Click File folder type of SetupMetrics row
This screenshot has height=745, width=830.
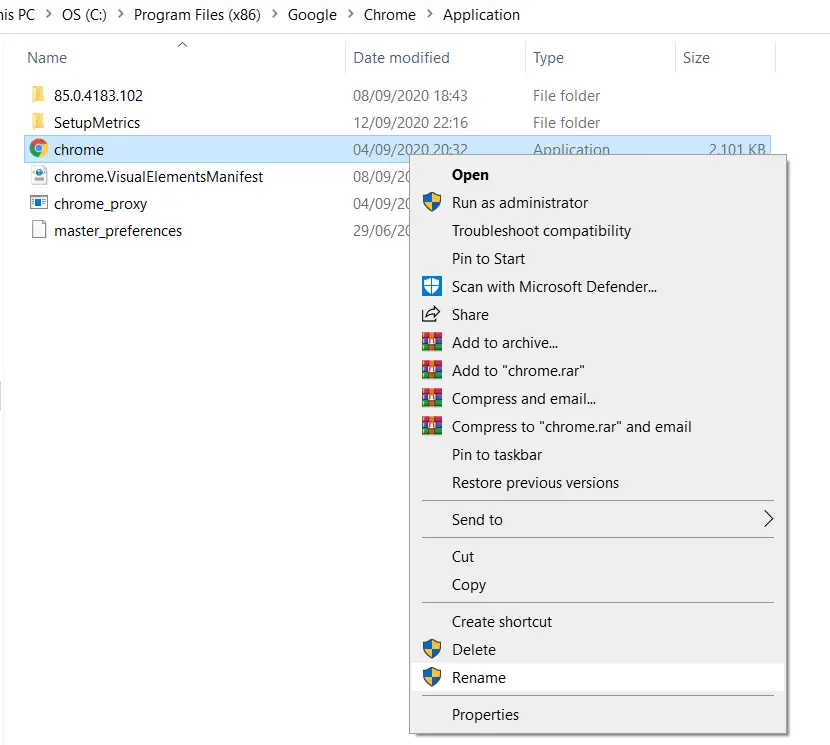point(566,123)
